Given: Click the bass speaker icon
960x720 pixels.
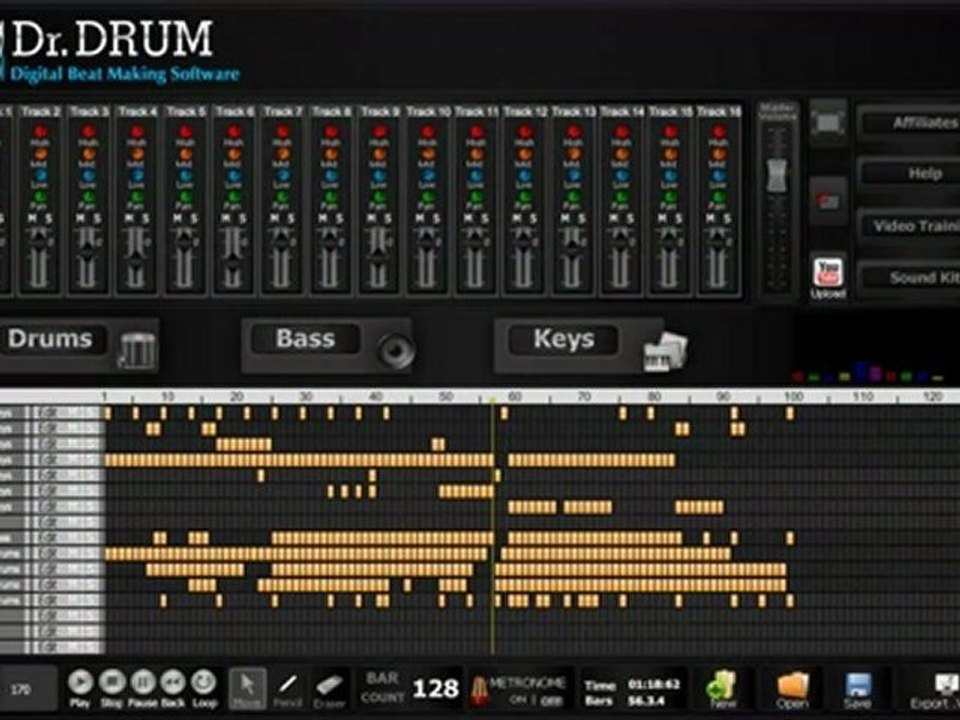Looking at the screenshot, I should [x=396, y=351].
